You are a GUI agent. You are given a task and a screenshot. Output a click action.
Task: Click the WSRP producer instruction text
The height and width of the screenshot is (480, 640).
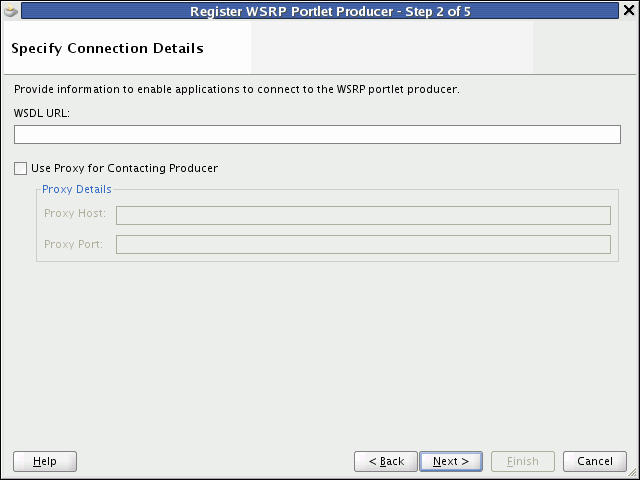pos(236,89)
